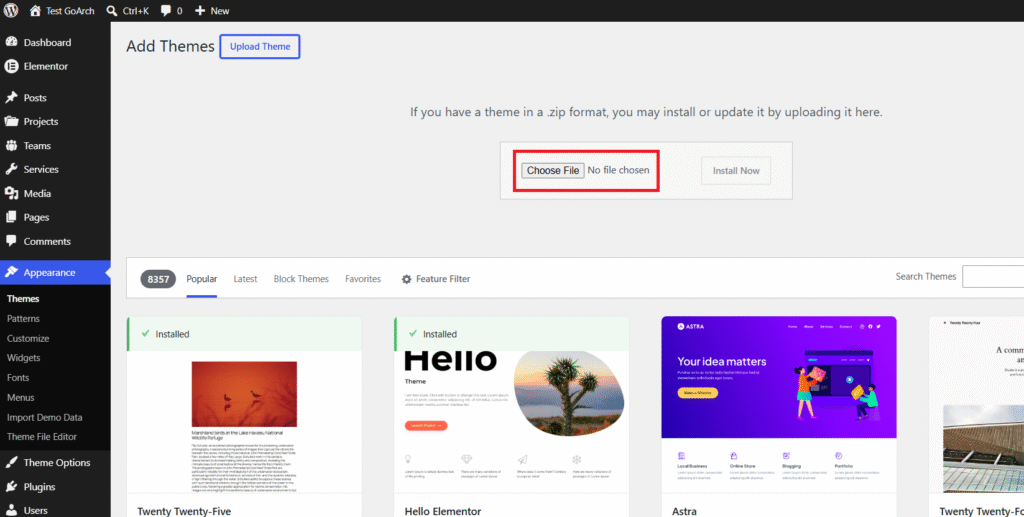
Task: Click the Projects folder icon
Action: pyautogui.click(x=11, y=121)
